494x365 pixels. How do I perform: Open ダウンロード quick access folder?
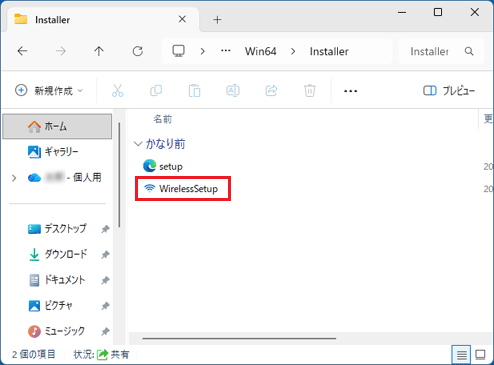tap(57, 254)
